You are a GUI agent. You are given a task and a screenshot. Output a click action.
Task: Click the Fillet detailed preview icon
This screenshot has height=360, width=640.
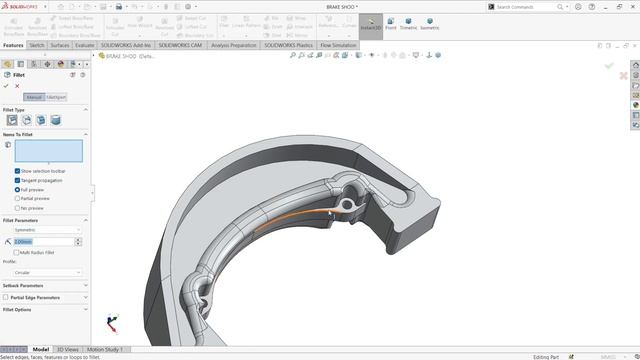[73, 75]
